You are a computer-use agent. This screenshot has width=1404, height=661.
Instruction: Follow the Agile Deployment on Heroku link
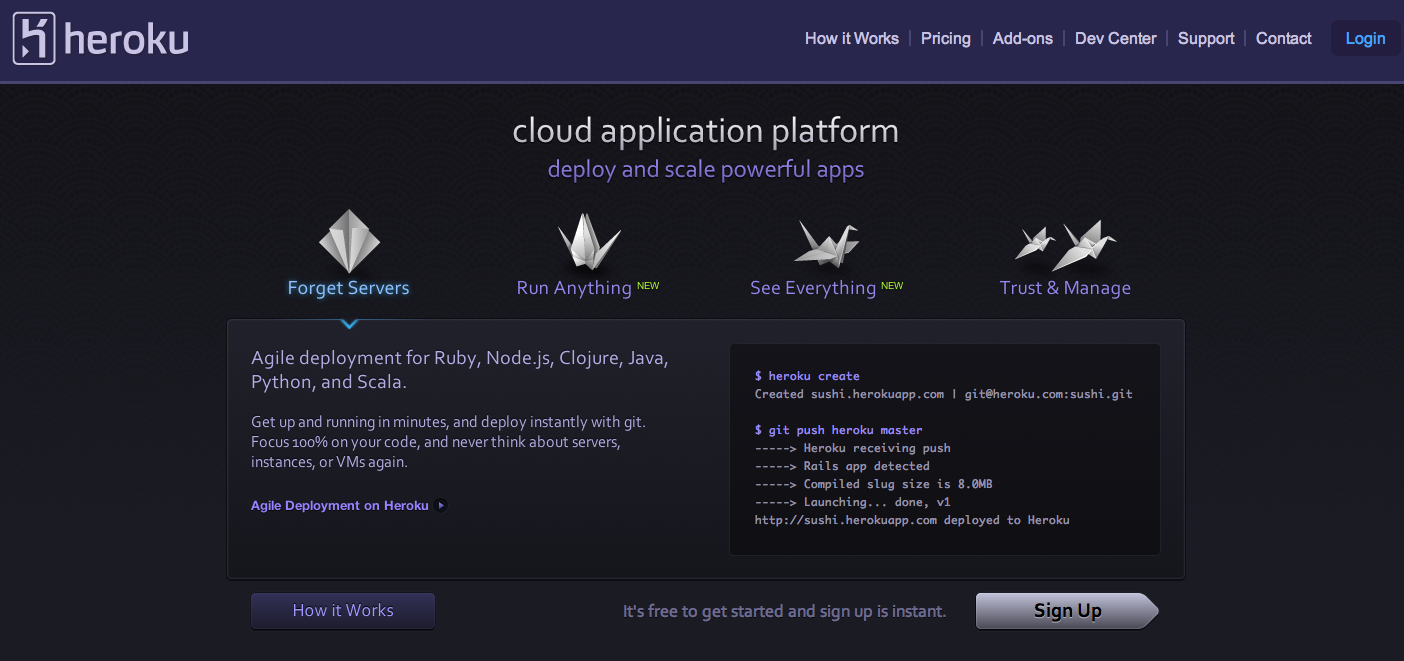click(339, 505)
